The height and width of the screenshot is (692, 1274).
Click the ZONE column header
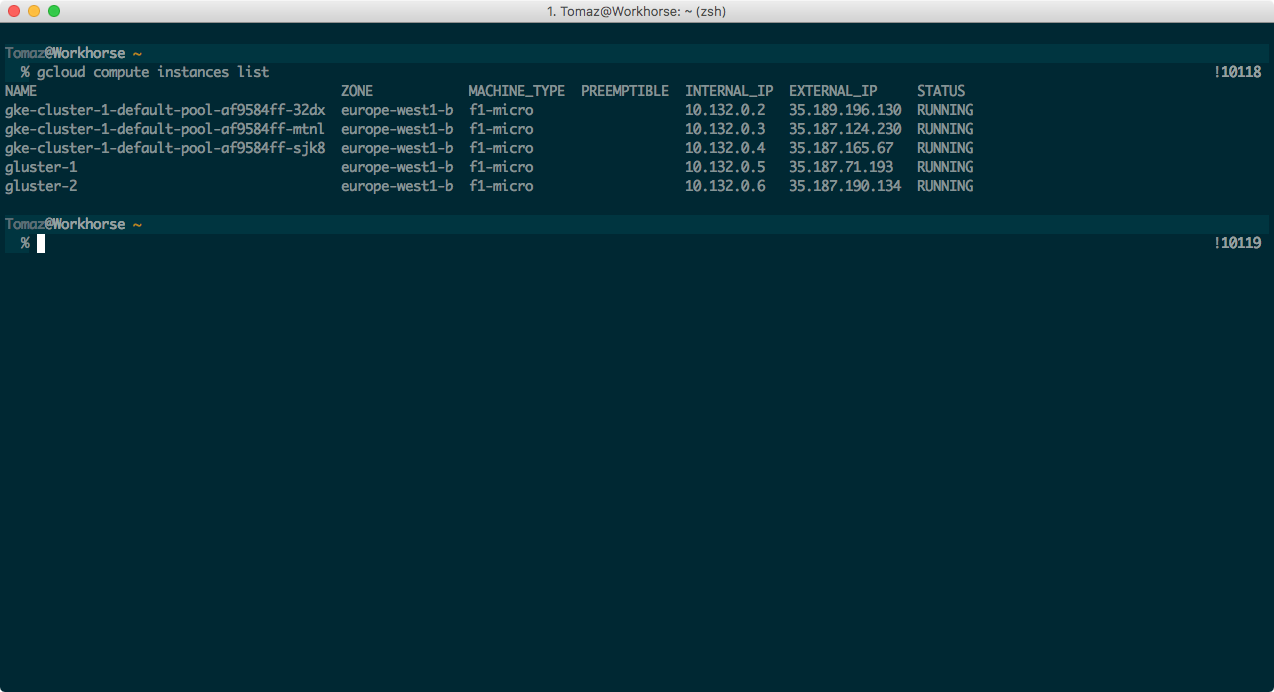357,91
